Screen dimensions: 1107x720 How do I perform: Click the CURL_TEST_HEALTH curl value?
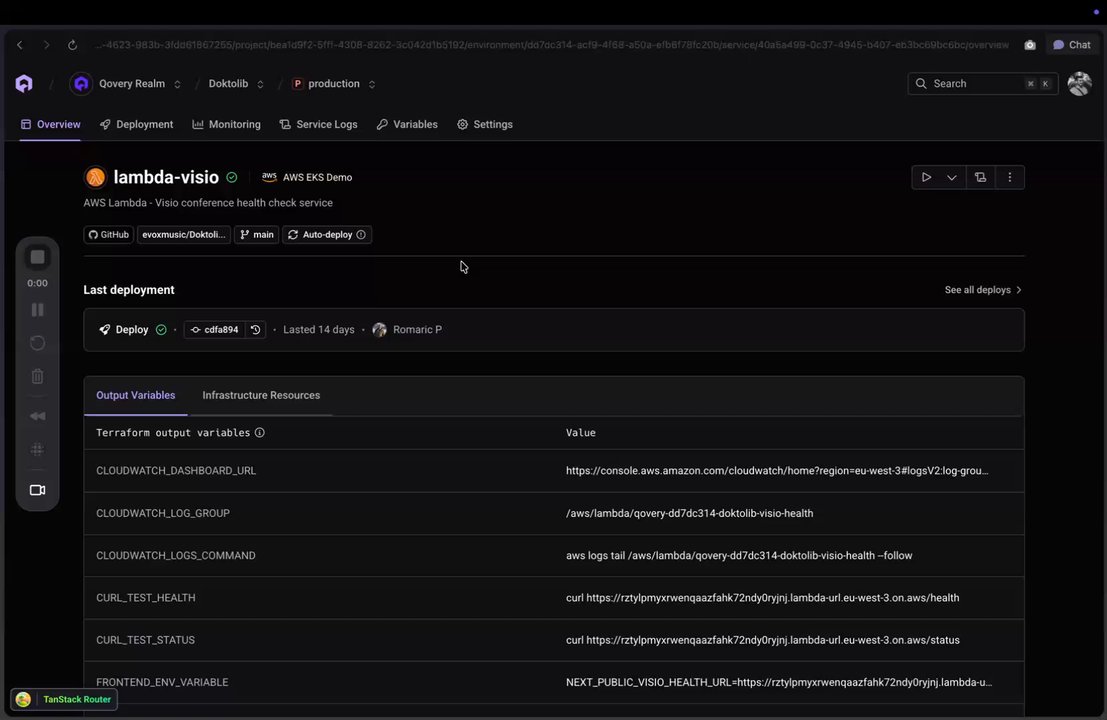click(762, 598)
